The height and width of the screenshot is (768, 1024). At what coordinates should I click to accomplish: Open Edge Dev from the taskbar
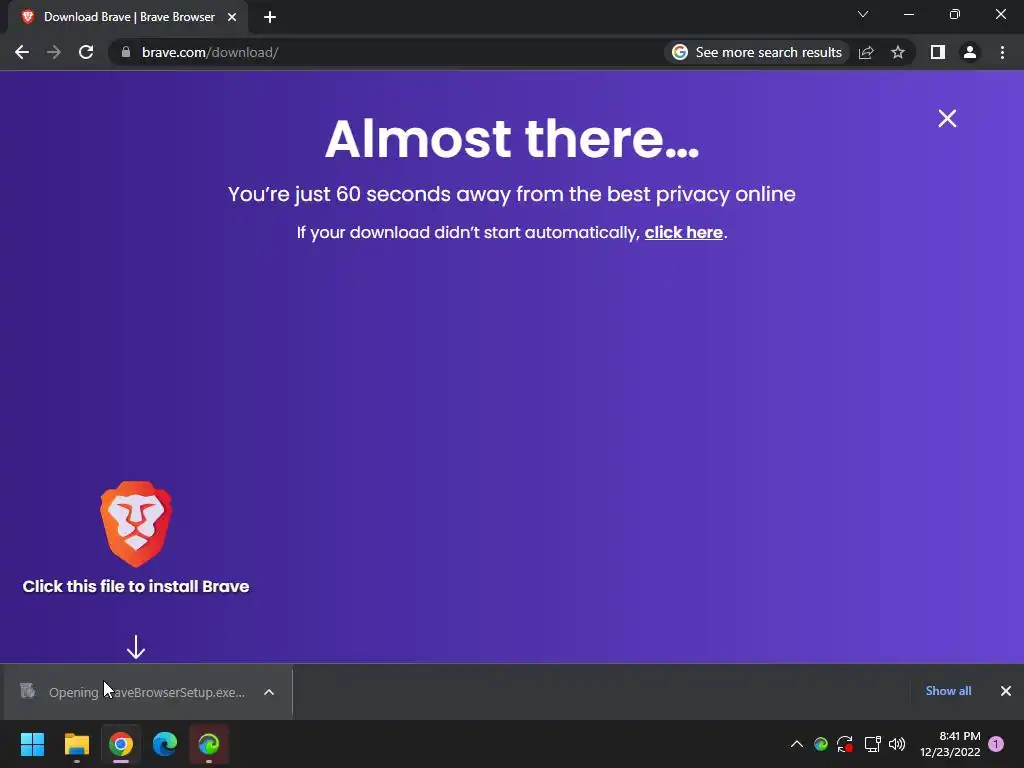click(x=209, y=744)
